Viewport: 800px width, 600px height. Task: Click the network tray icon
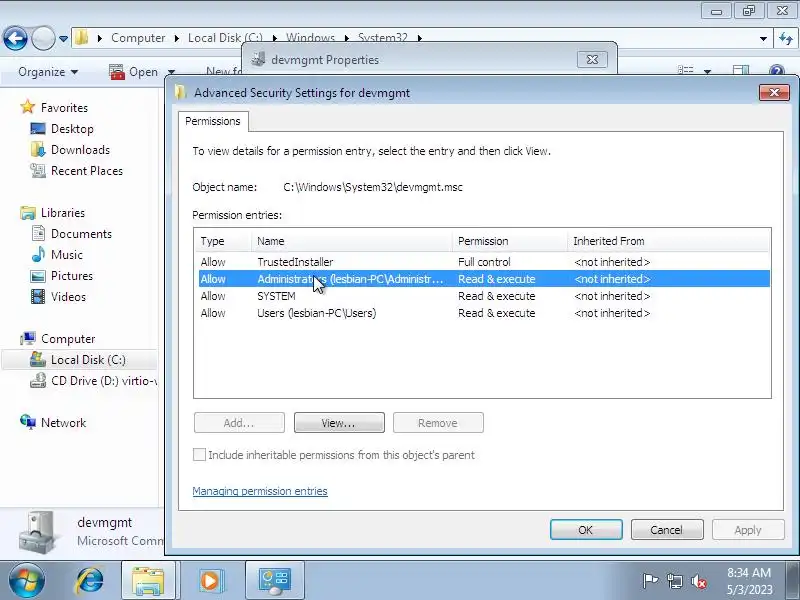(x=674, y=581)
